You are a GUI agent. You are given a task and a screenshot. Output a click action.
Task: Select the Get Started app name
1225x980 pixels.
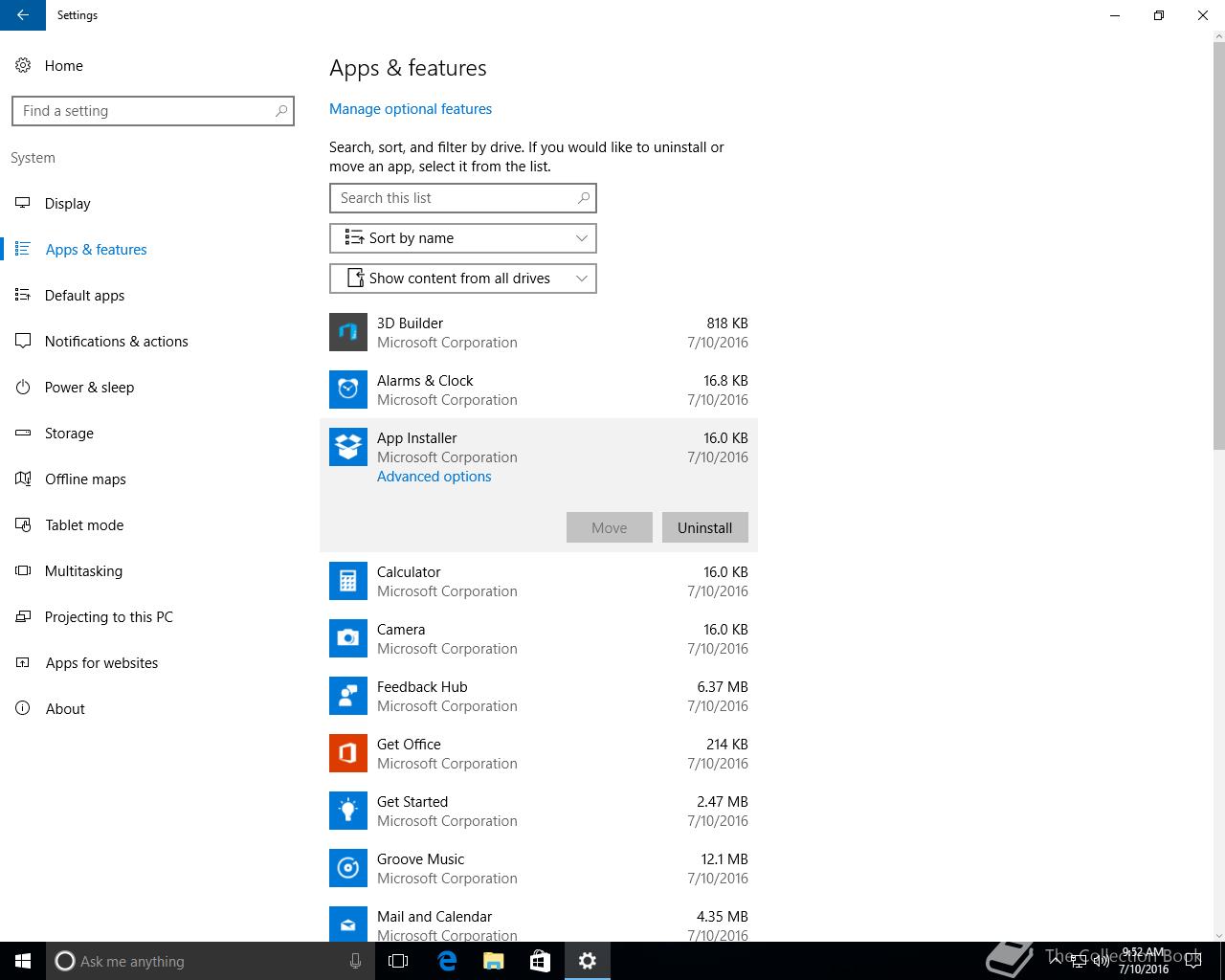click(412, 802)
